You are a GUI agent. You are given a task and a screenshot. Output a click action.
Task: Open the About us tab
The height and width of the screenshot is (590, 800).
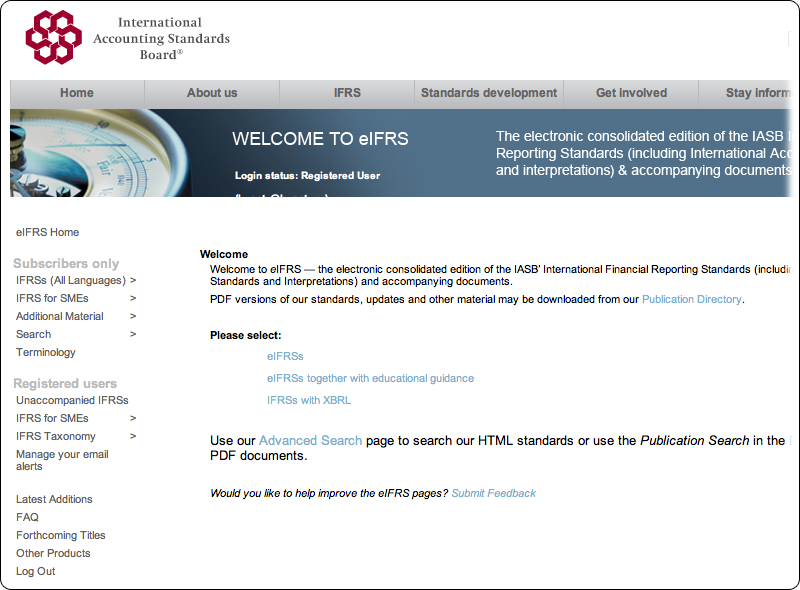(212, 93)
